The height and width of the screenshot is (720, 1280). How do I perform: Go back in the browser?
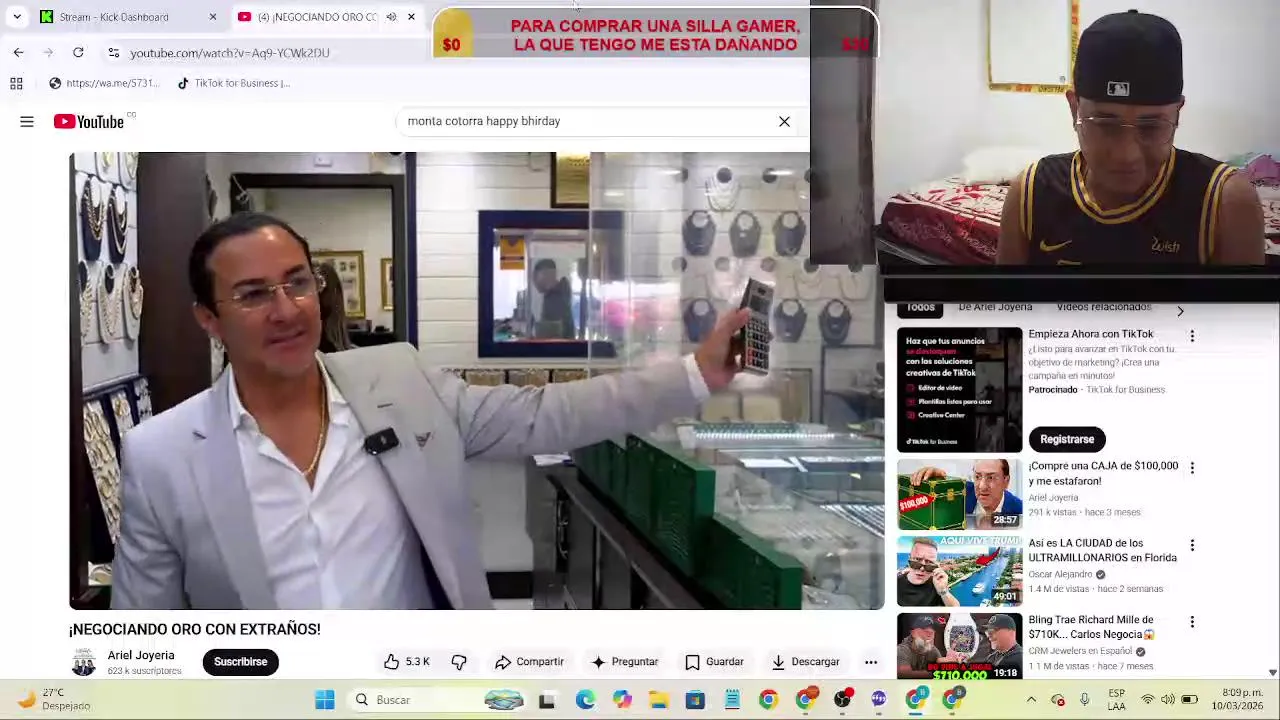coord(18,52)
